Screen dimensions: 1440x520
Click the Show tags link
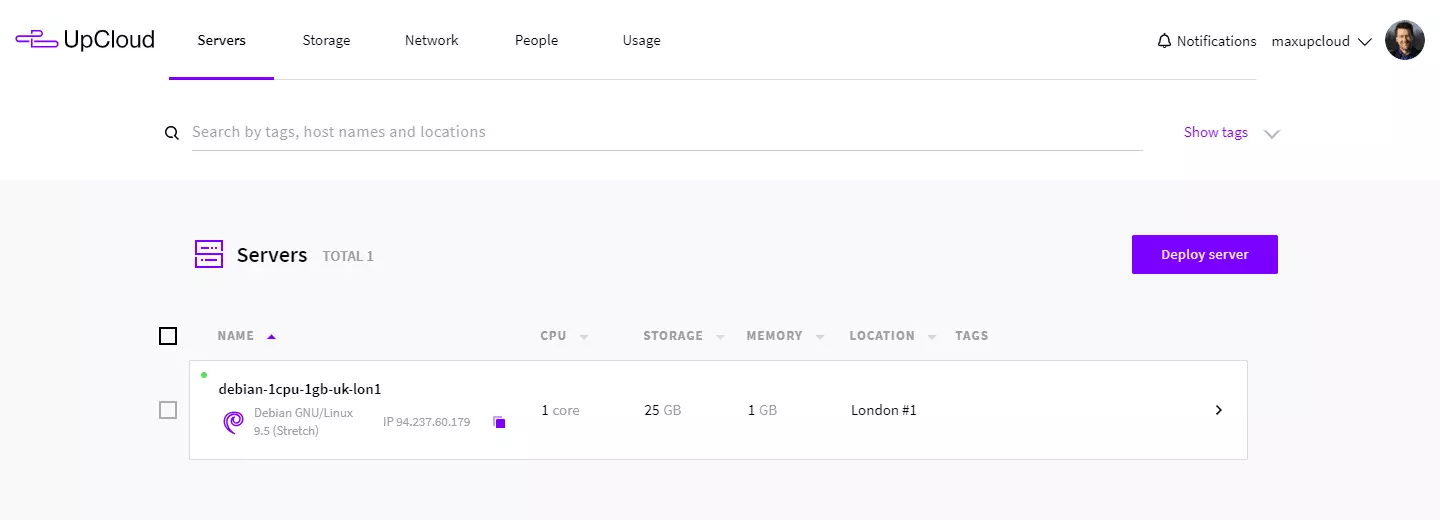1216,132
